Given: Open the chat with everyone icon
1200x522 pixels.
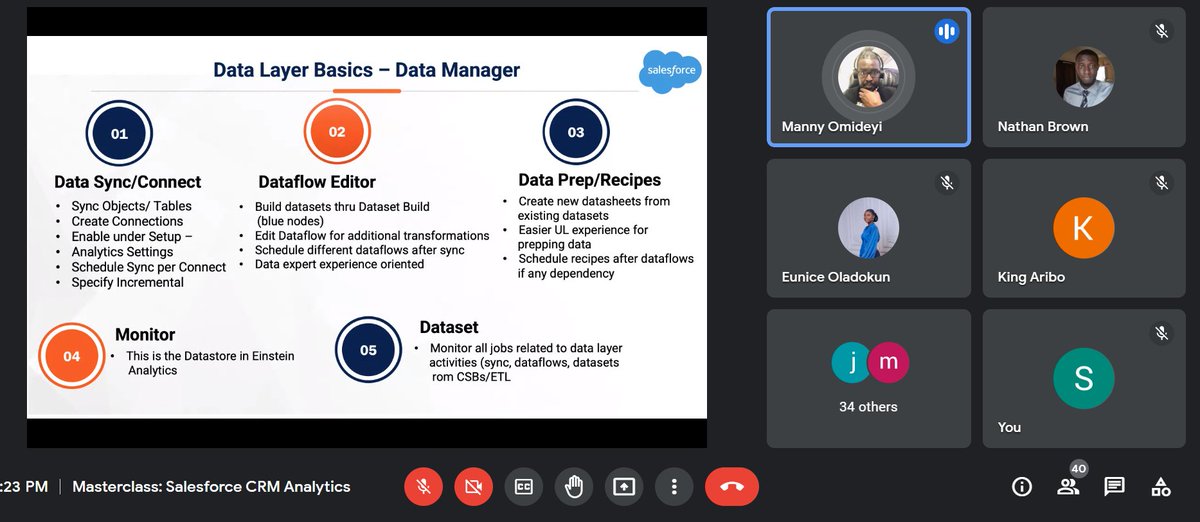Looking at the screenshot, I should click(x=1114, y=487).
